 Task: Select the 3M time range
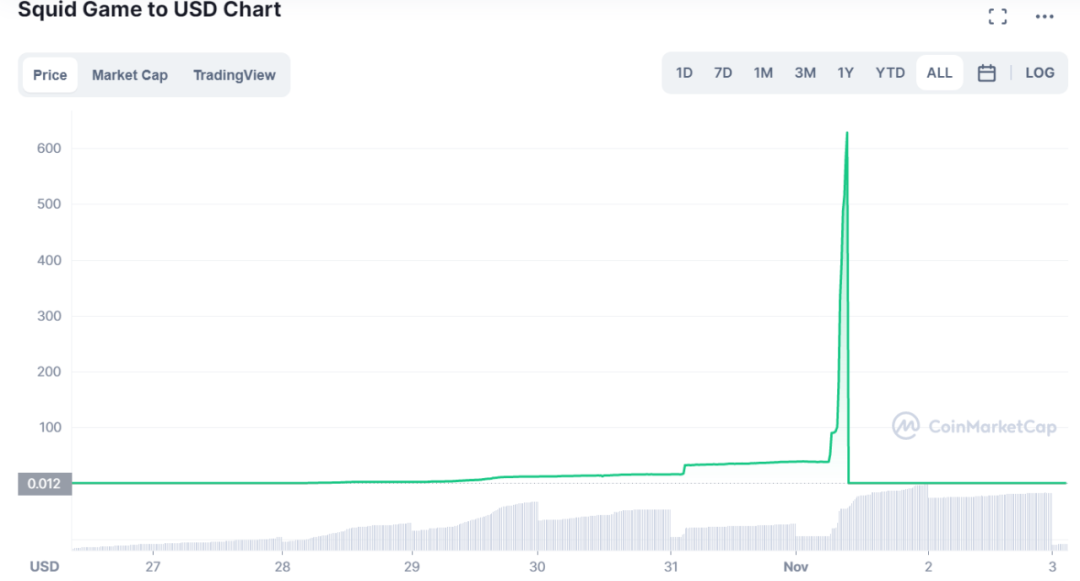tap(805, 73)
